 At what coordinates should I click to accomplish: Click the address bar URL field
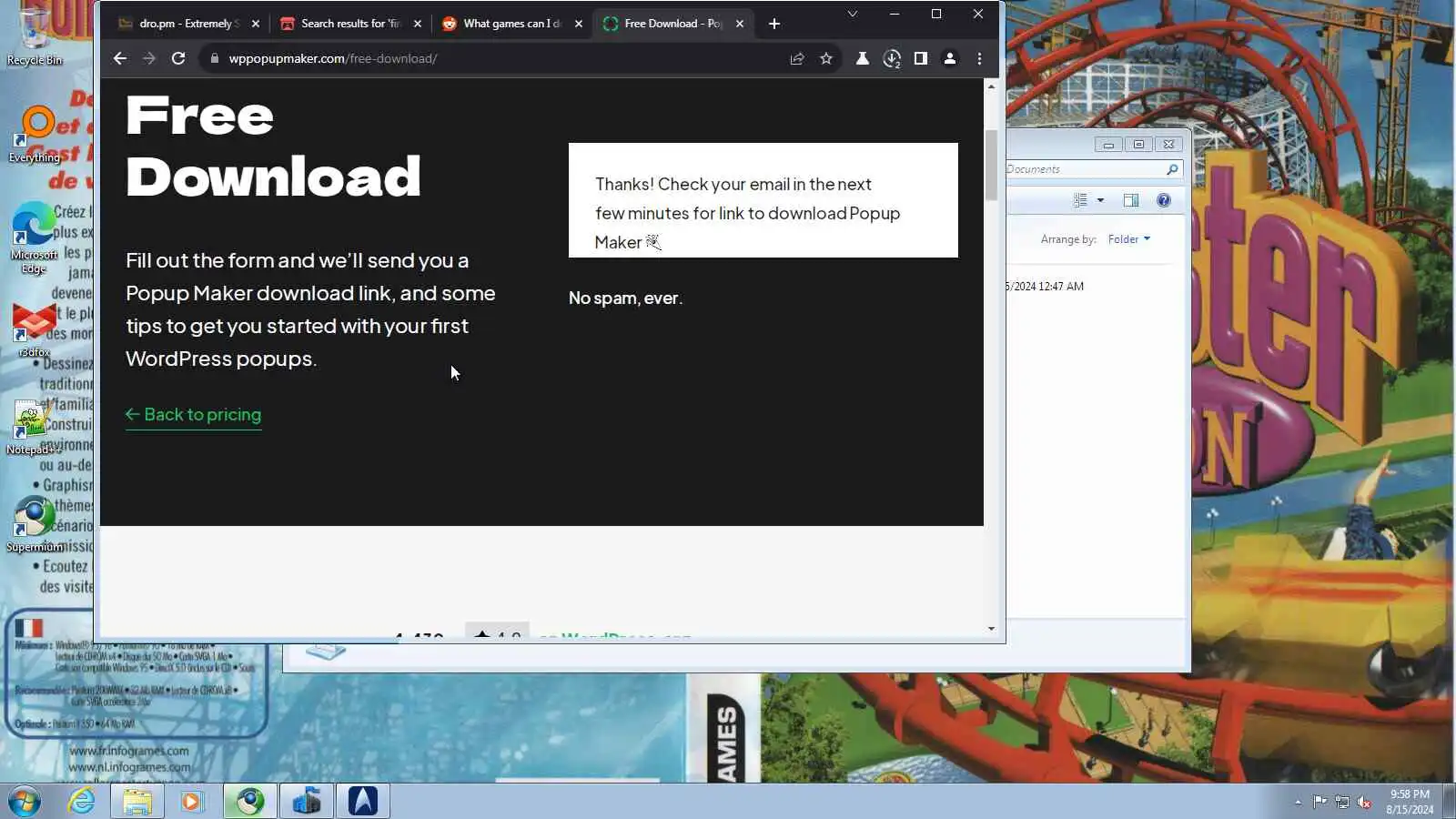coord(491,58)
